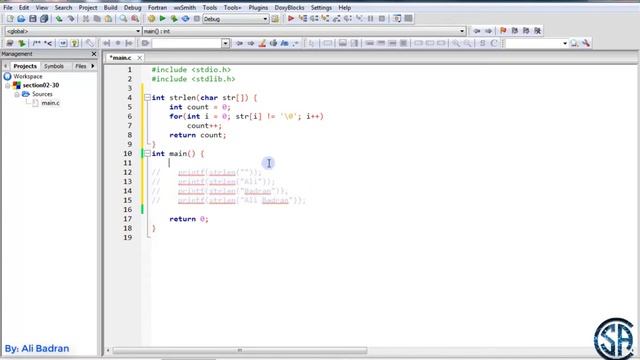Viewport: 640px width, 360px height.
Task: Open the Replace tool icon
Action: click(135, 19)
